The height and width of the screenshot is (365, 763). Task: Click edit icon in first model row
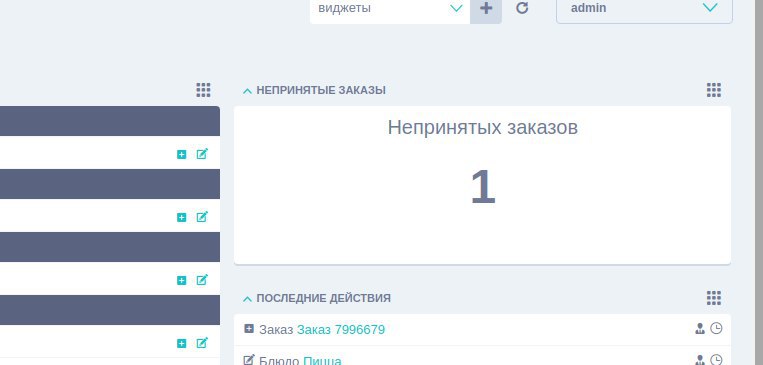pos(202,154)
